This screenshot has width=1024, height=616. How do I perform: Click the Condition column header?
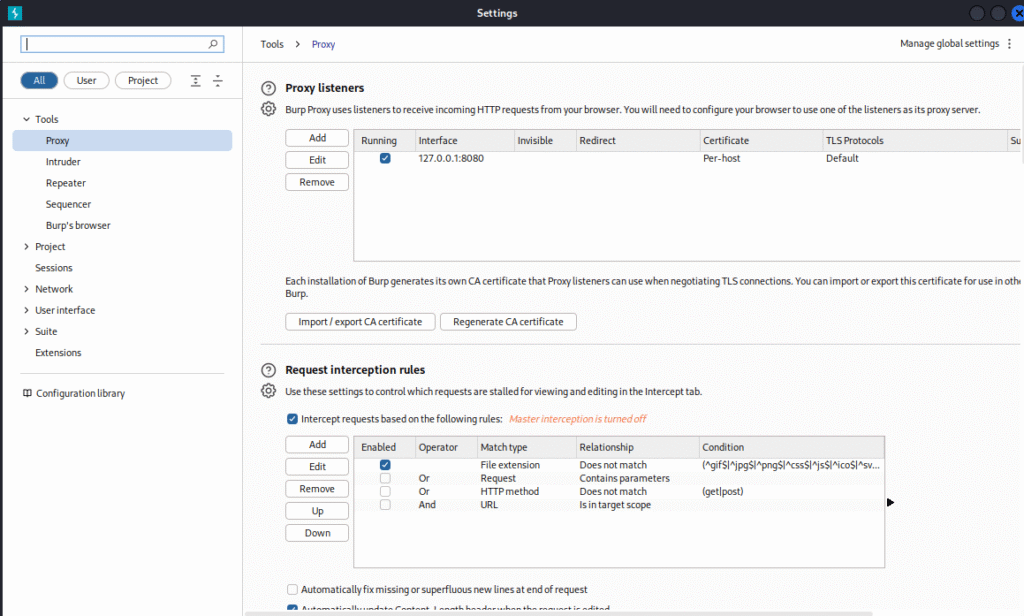click(x=792, y=447)
